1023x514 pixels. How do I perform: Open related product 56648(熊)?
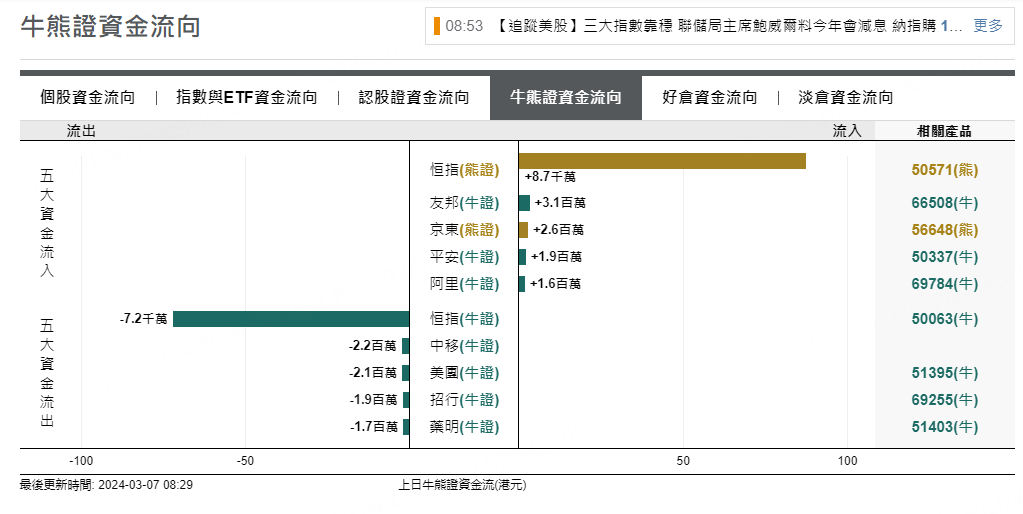(x=945, y=230)
